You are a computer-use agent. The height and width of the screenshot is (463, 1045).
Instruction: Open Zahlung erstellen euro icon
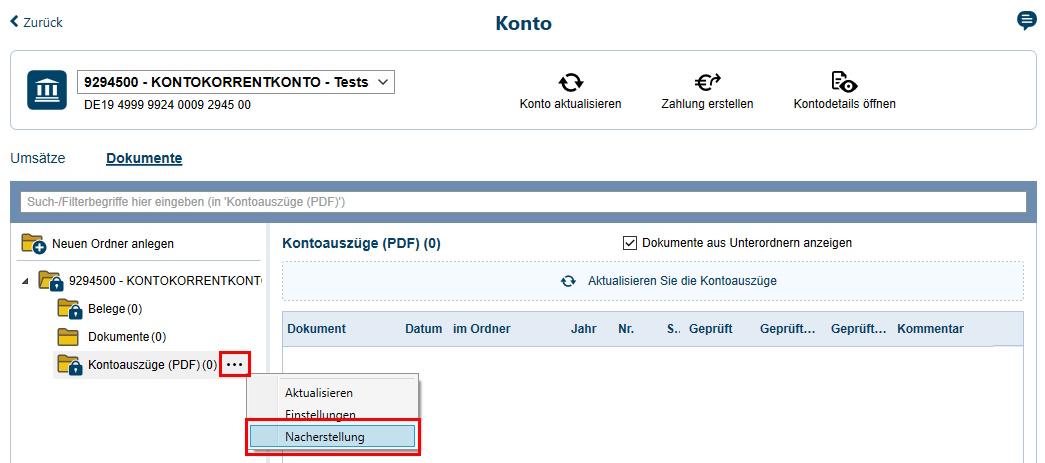(x=707, y=82)
